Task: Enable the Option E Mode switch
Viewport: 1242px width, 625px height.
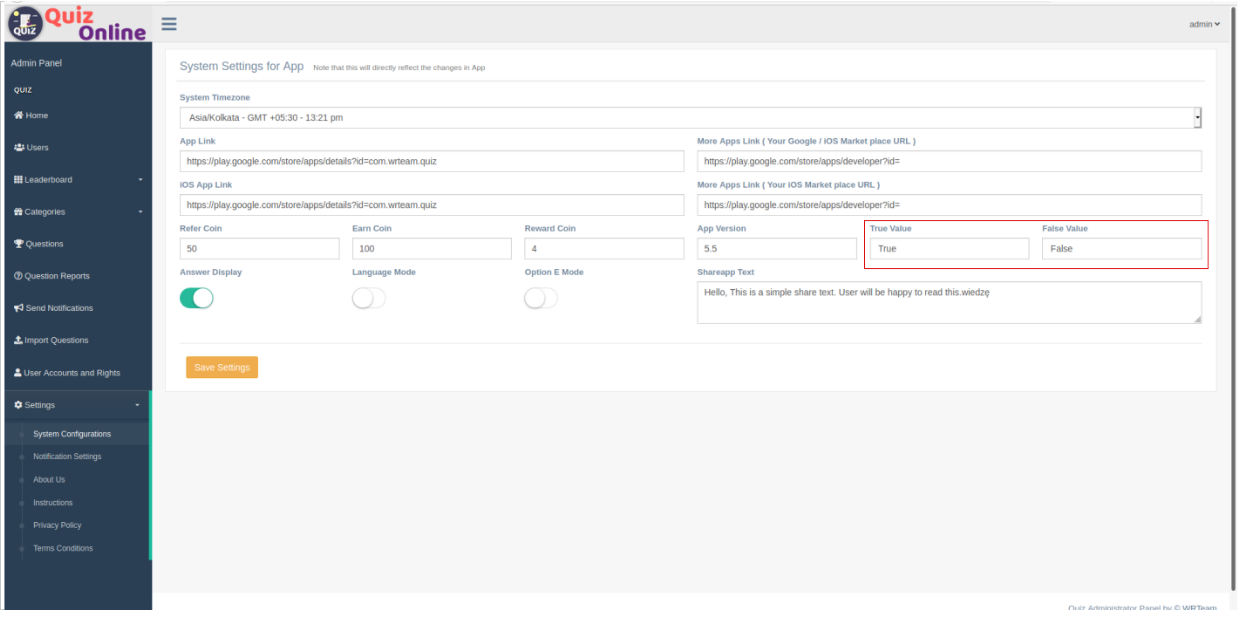Action: (x=541, y=298)
